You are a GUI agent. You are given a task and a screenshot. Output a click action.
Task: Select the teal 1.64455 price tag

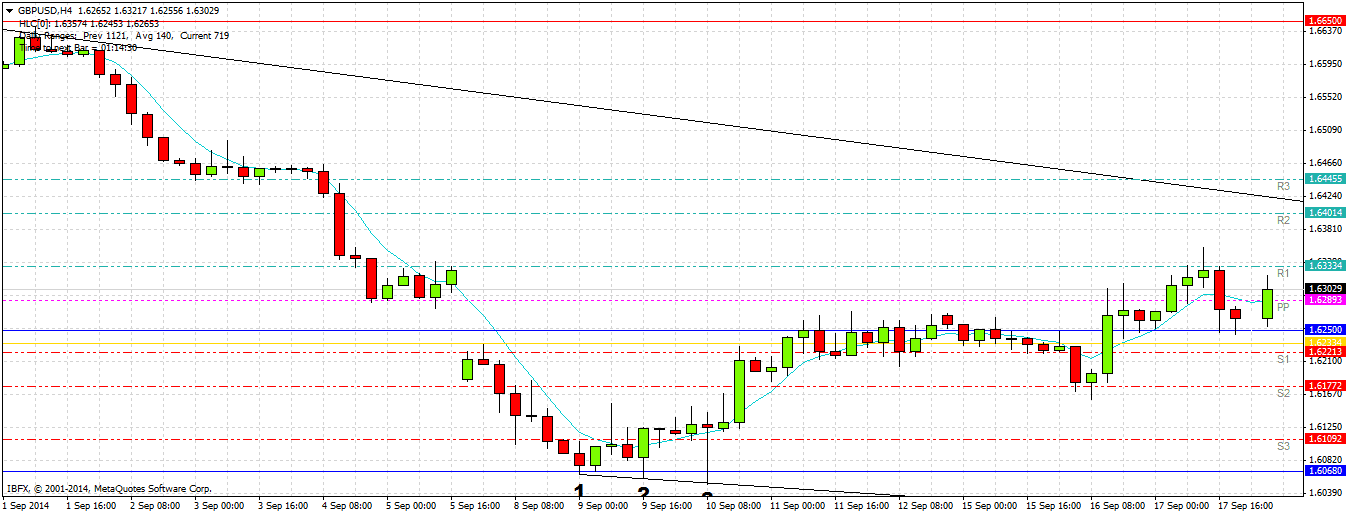(x=1325, y=179)
